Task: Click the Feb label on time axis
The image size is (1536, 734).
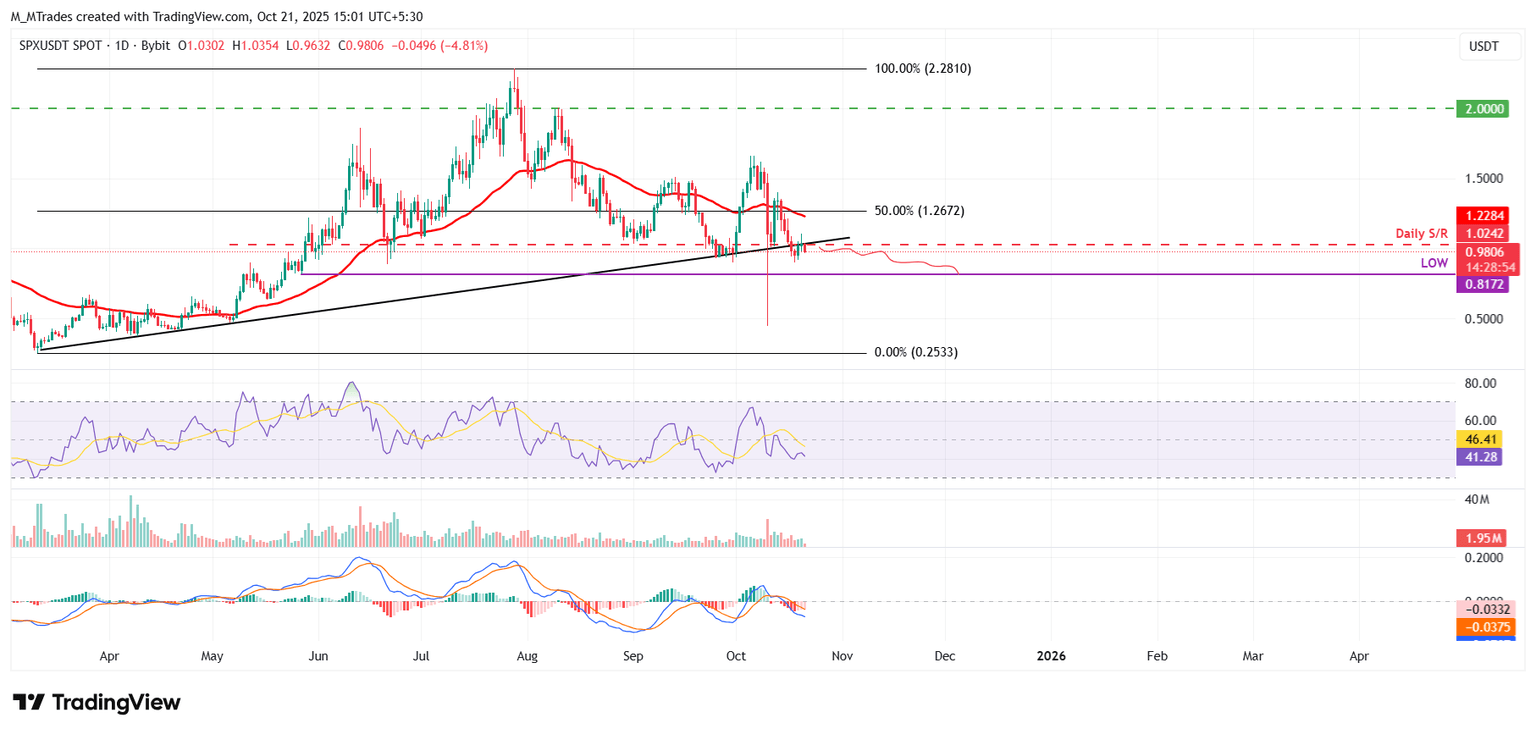Action: coord(1157,657)
